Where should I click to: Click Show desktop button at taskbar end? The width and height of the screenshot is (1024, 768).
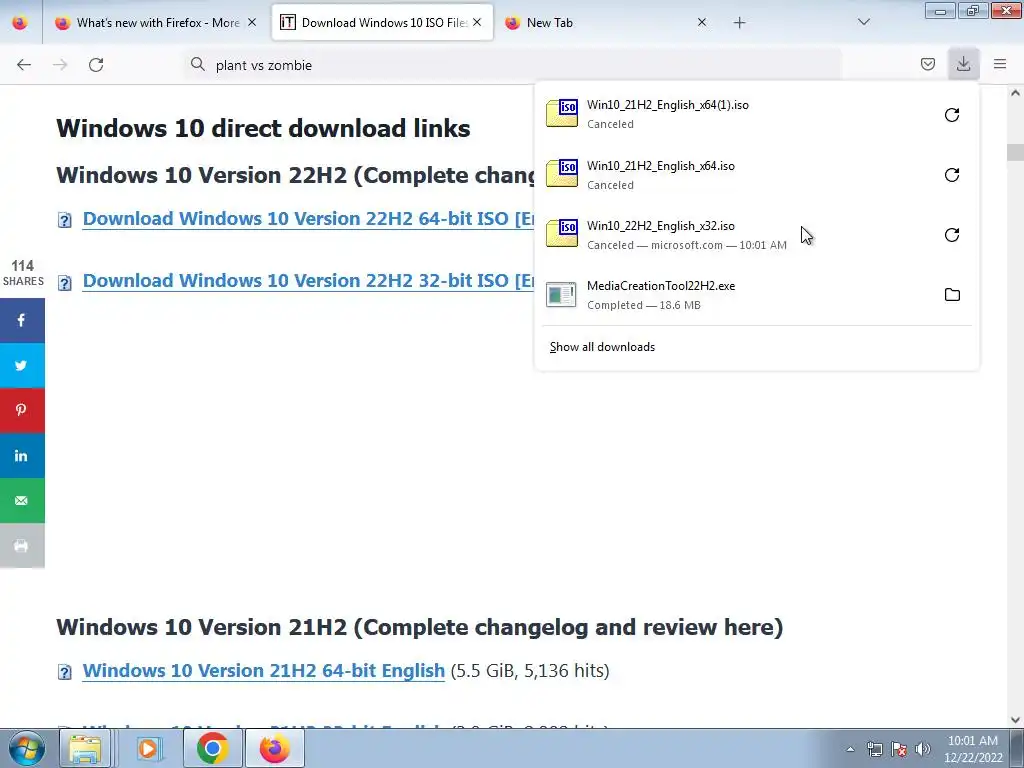point(1017,749)
